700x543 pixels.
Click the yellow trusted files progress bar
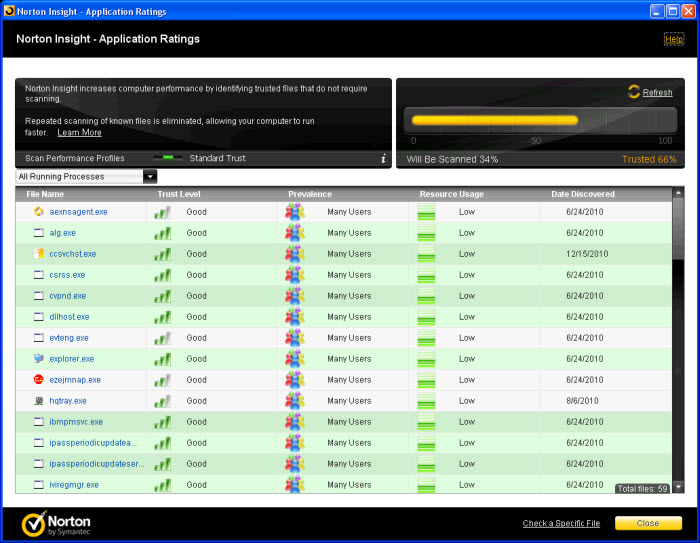pyautogui.click(x=495, y=120)
